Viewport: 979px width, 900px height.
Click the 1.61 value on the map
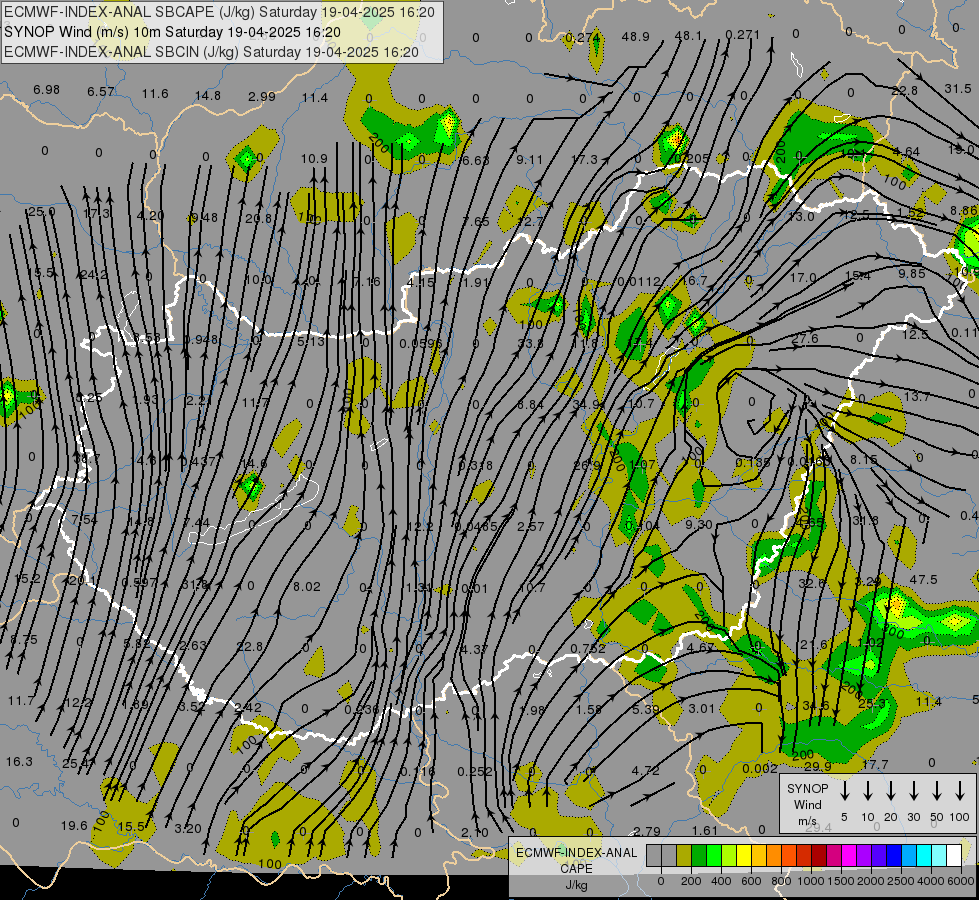(x=705, y=830)
